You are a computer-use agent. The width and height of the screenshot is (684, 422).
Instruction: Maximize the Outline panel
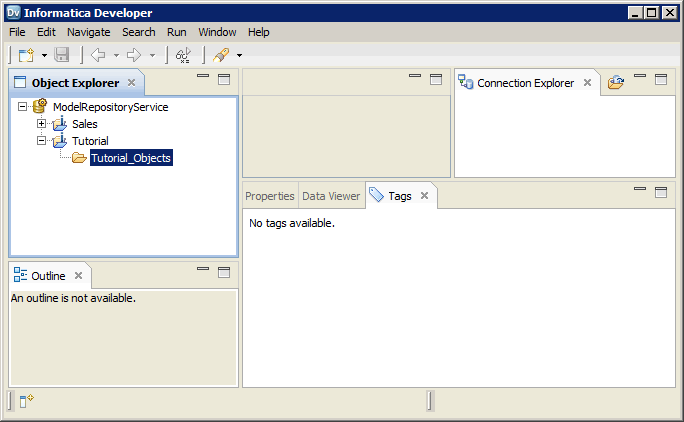[x=224, y=272]
